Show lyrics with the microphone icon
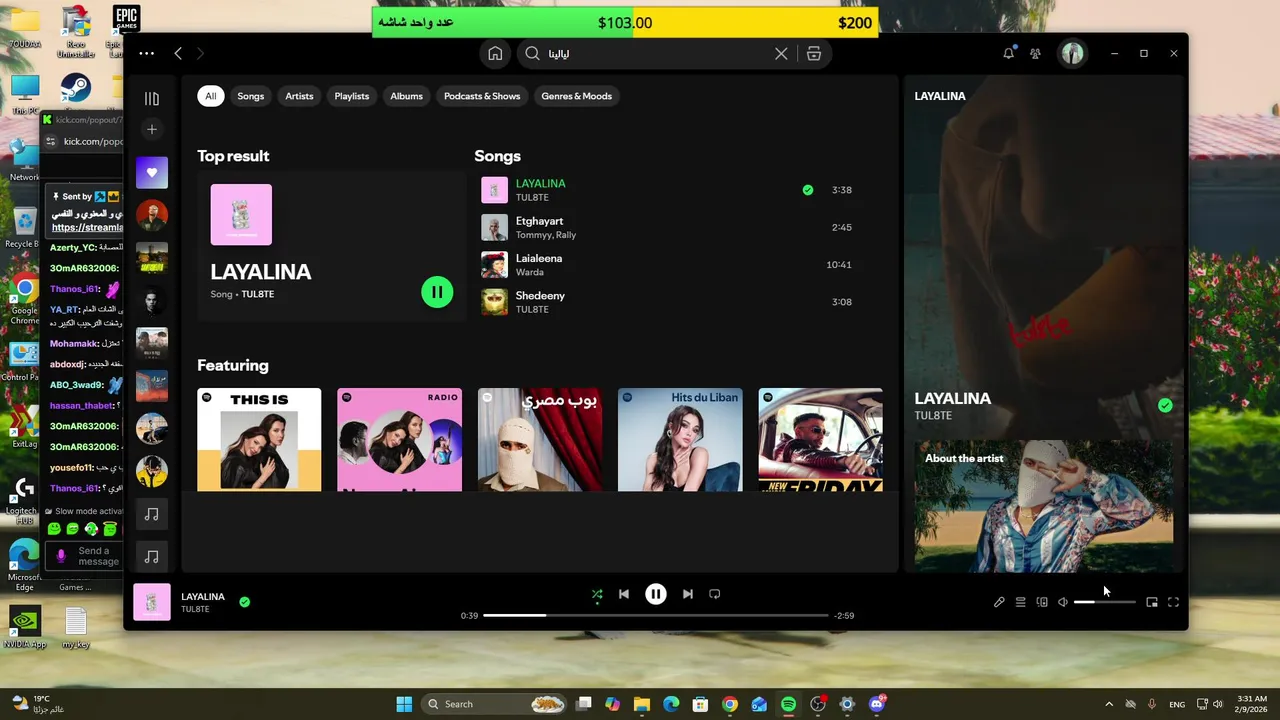The image size is (1280, 720). point(998,602)
